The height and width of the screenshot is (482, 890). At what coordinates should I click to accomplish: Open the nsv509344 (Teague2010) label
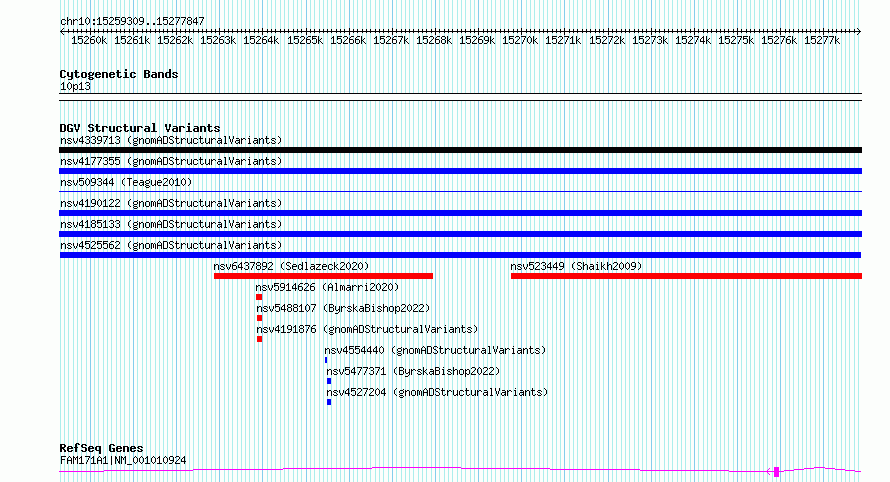[x=126, y=182]
